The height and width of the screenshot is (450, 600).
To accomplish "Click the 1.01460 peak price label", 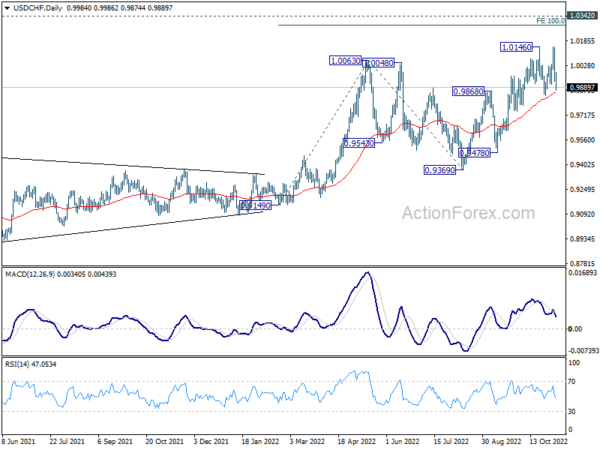I will click(516, 47).
